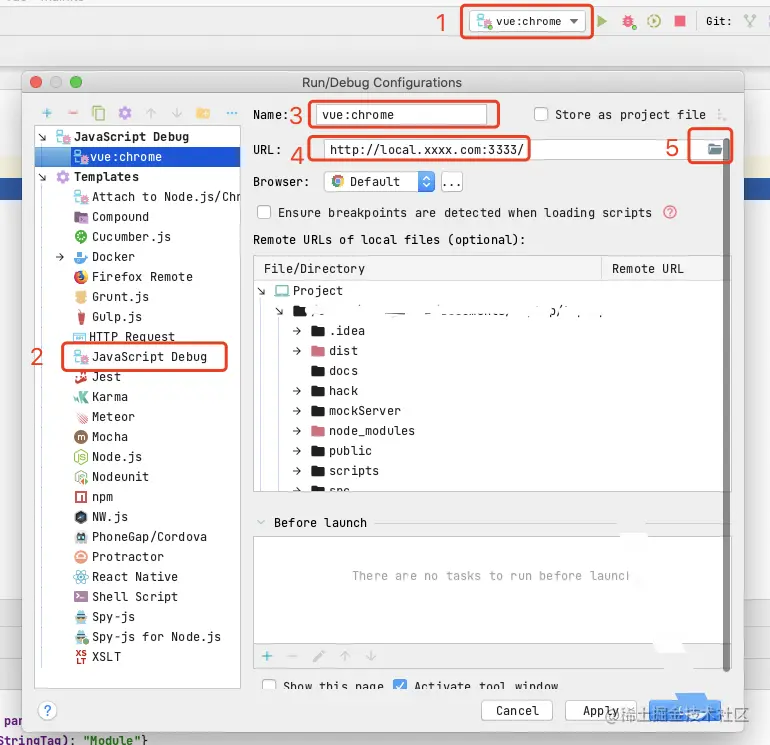The image size is (770, 745).
Task: Click the Cancel button
Action: coord(517,711)
